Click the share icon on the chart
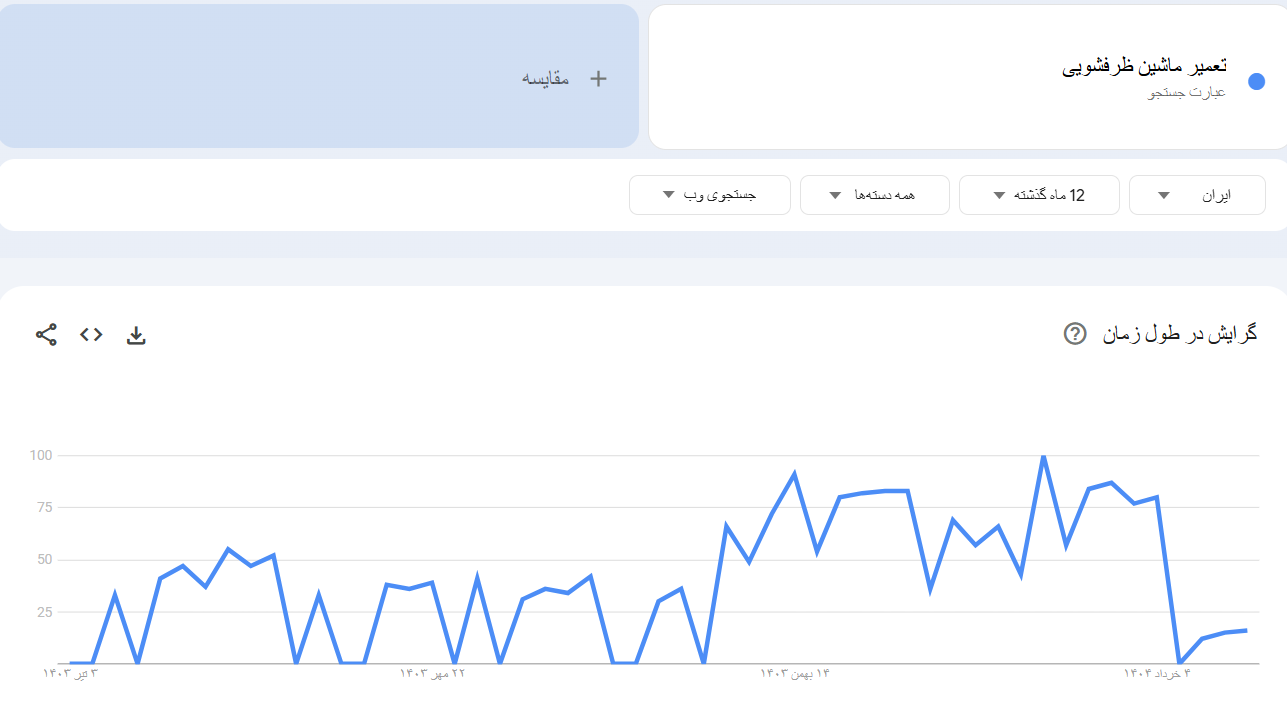The image size is (1287, 712). (46, 335)
